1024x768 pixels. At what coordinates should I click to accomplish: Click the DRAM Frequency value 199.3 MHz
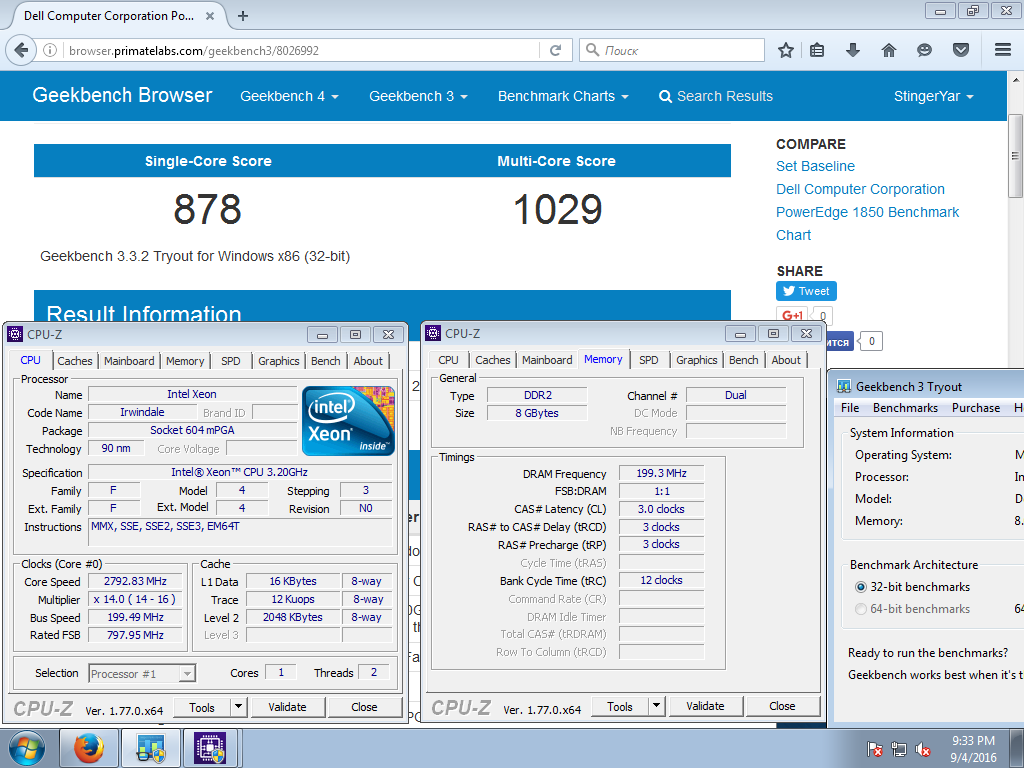click(x=662, y=473)
